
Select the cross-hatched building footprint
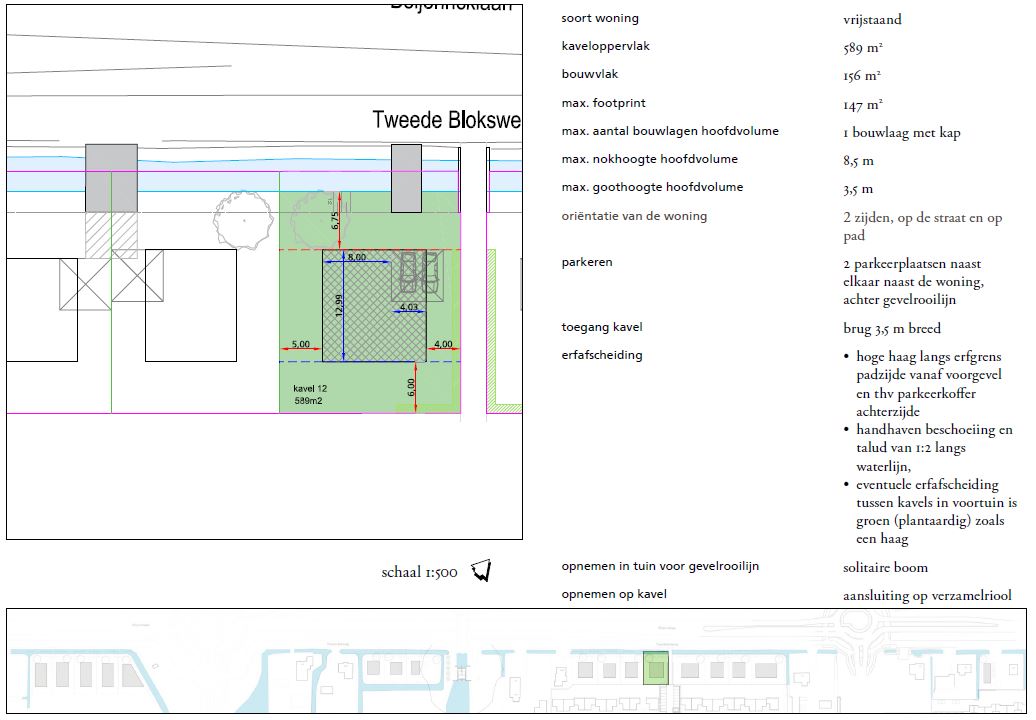click(x=373, y=306)
